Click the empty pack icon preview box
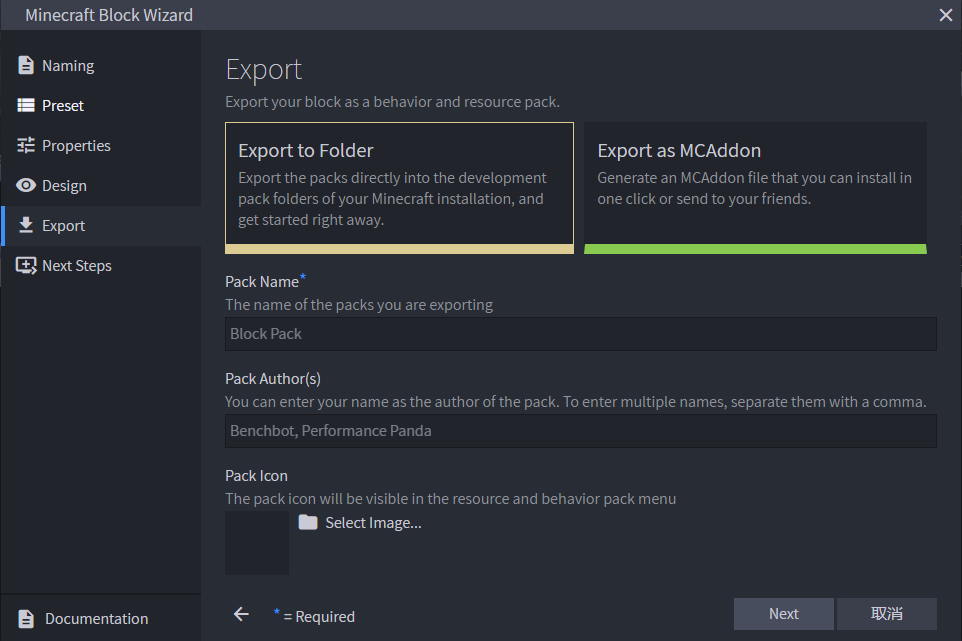Screen dimensions: 962x641 pos(257,543)
